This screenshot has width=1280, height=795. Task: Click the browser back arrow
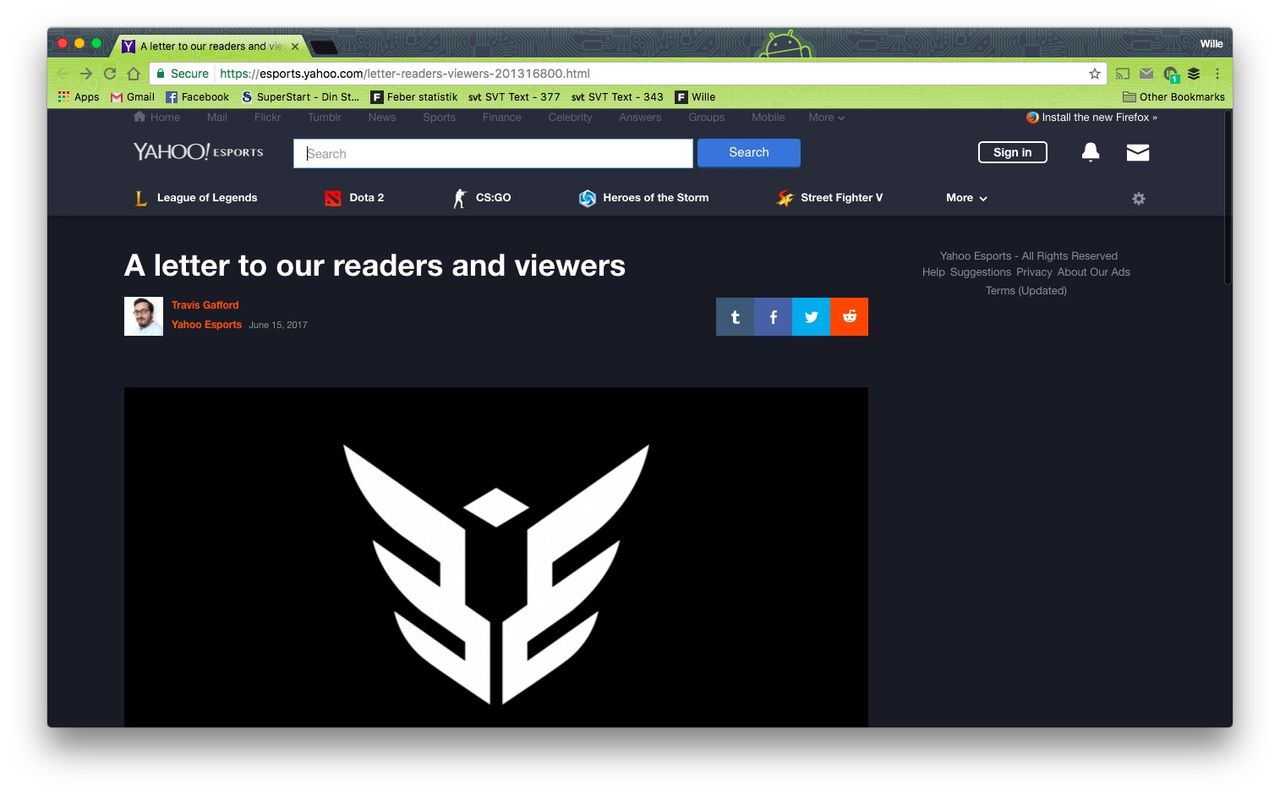point(63,74)
